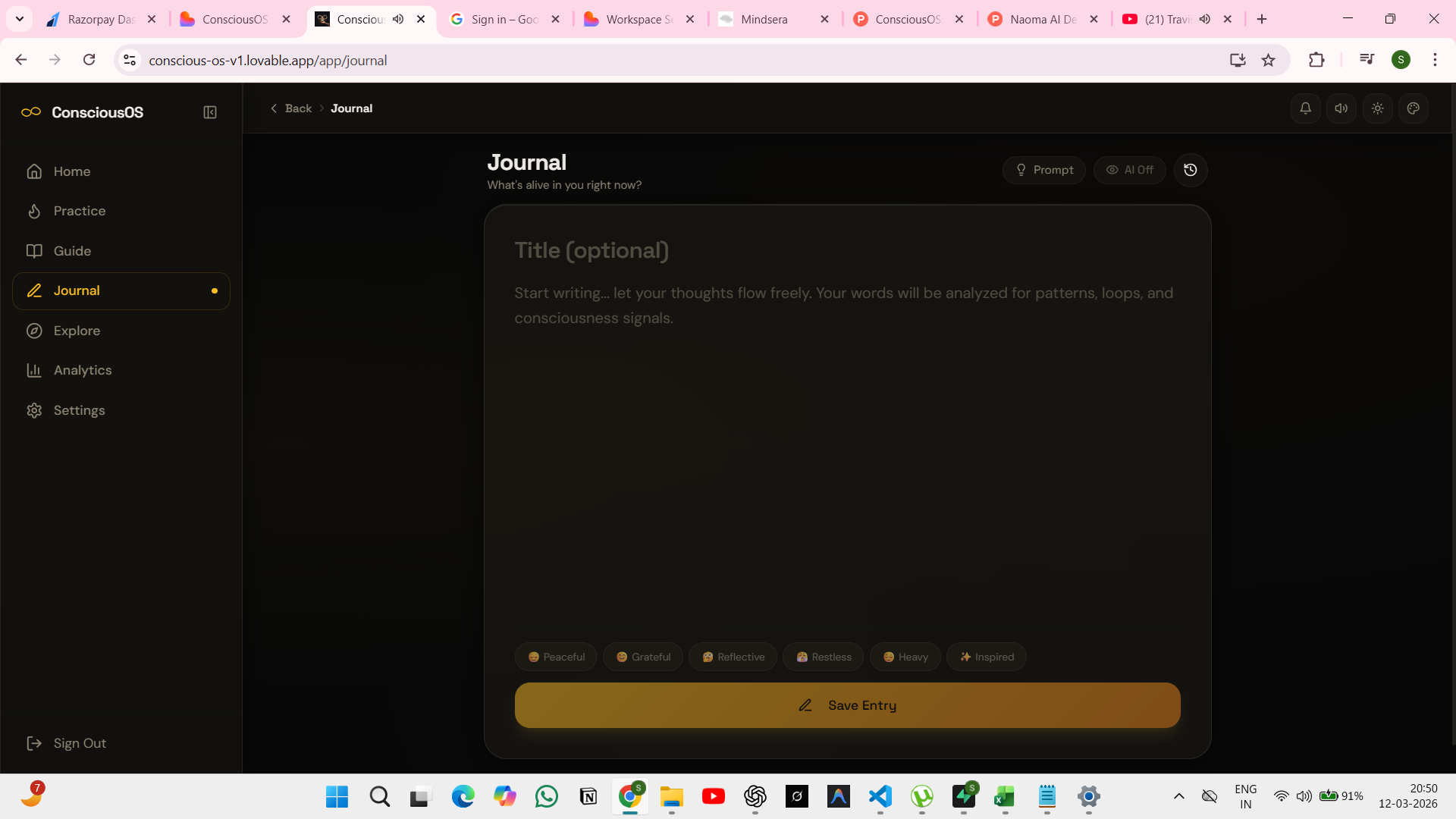Image resolution: width=1456 pixels, height=819 pixels.
Task: Click the Prompt button
Action: (x=1044, y=170)
